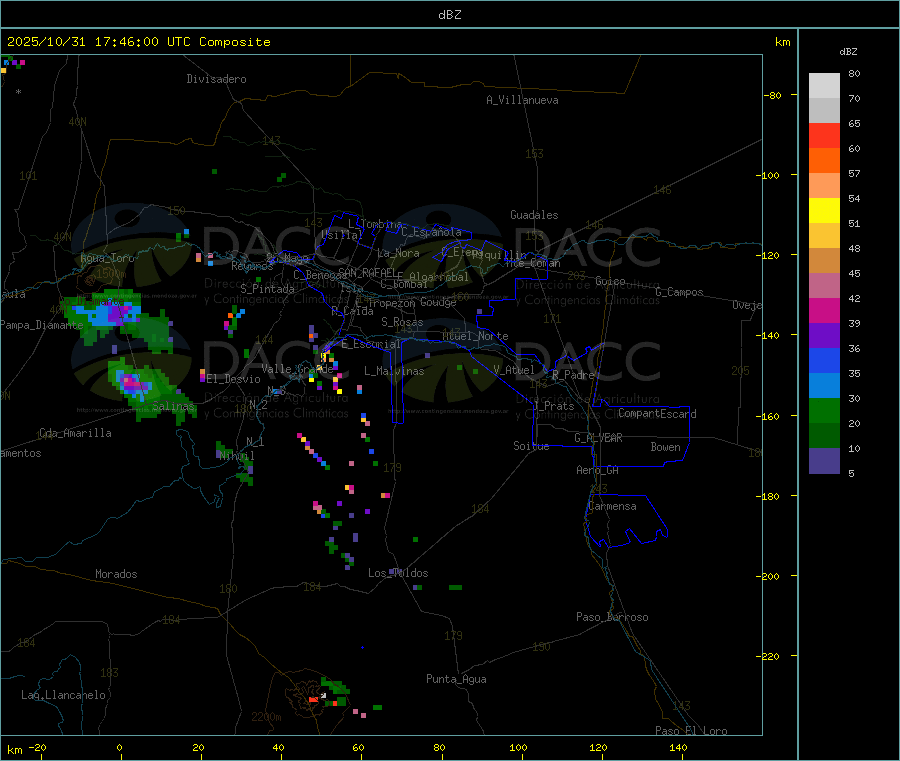
Task: Click the 30-20 dBZ green legend swatch
Action: pos(824,410)
